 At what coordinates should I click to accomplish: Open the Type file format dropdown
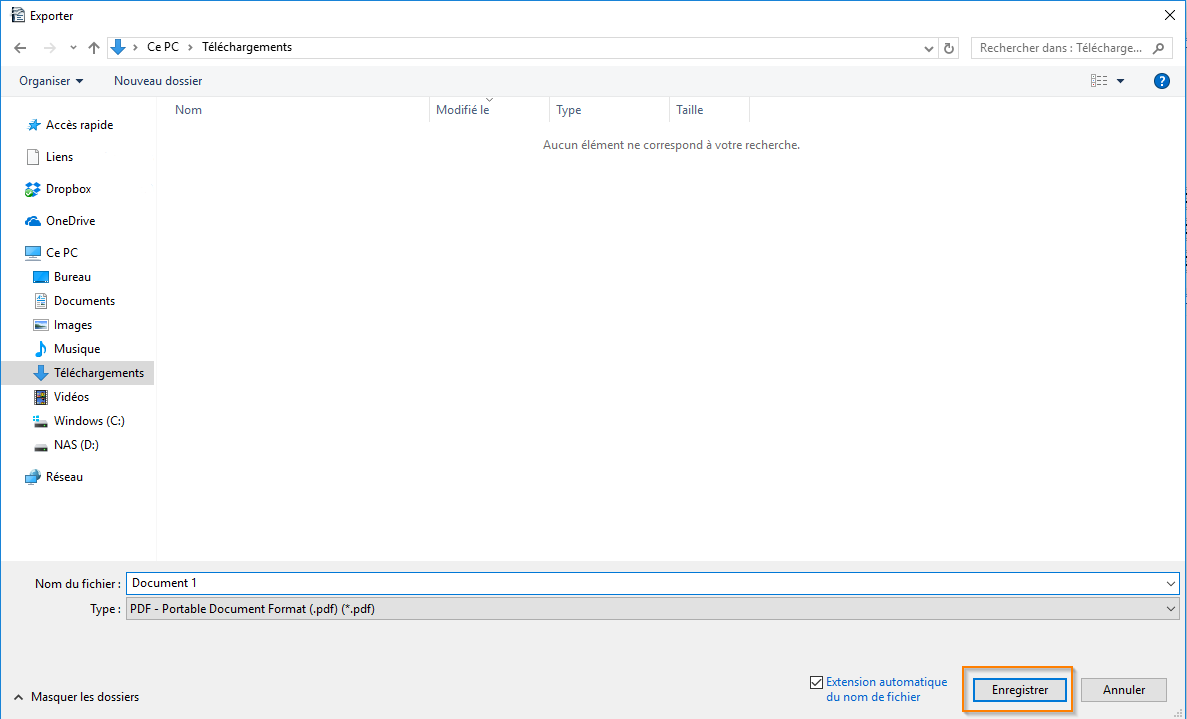(x=652, y=609)
